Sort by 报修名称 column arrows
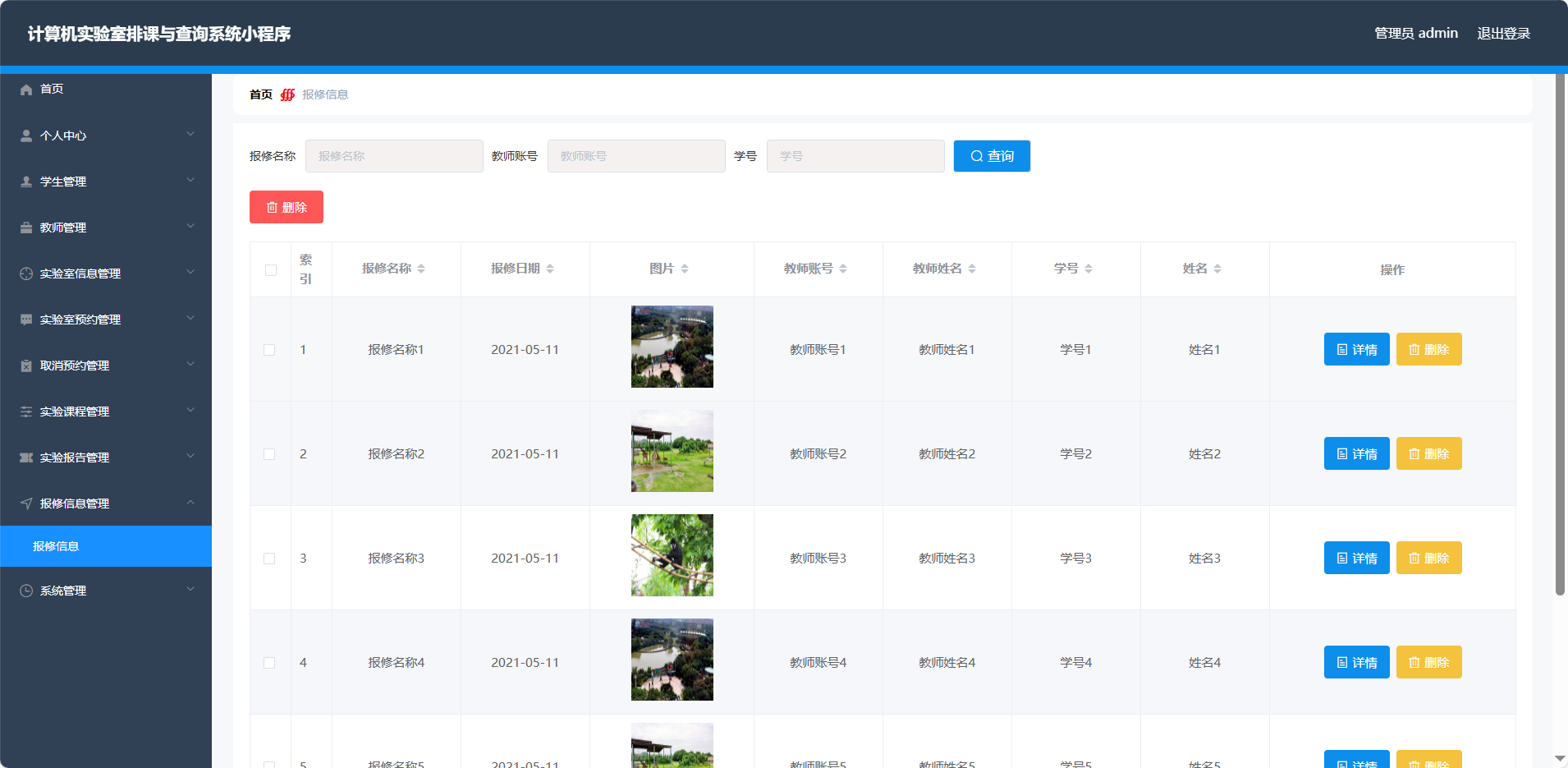 pos(421,269)
